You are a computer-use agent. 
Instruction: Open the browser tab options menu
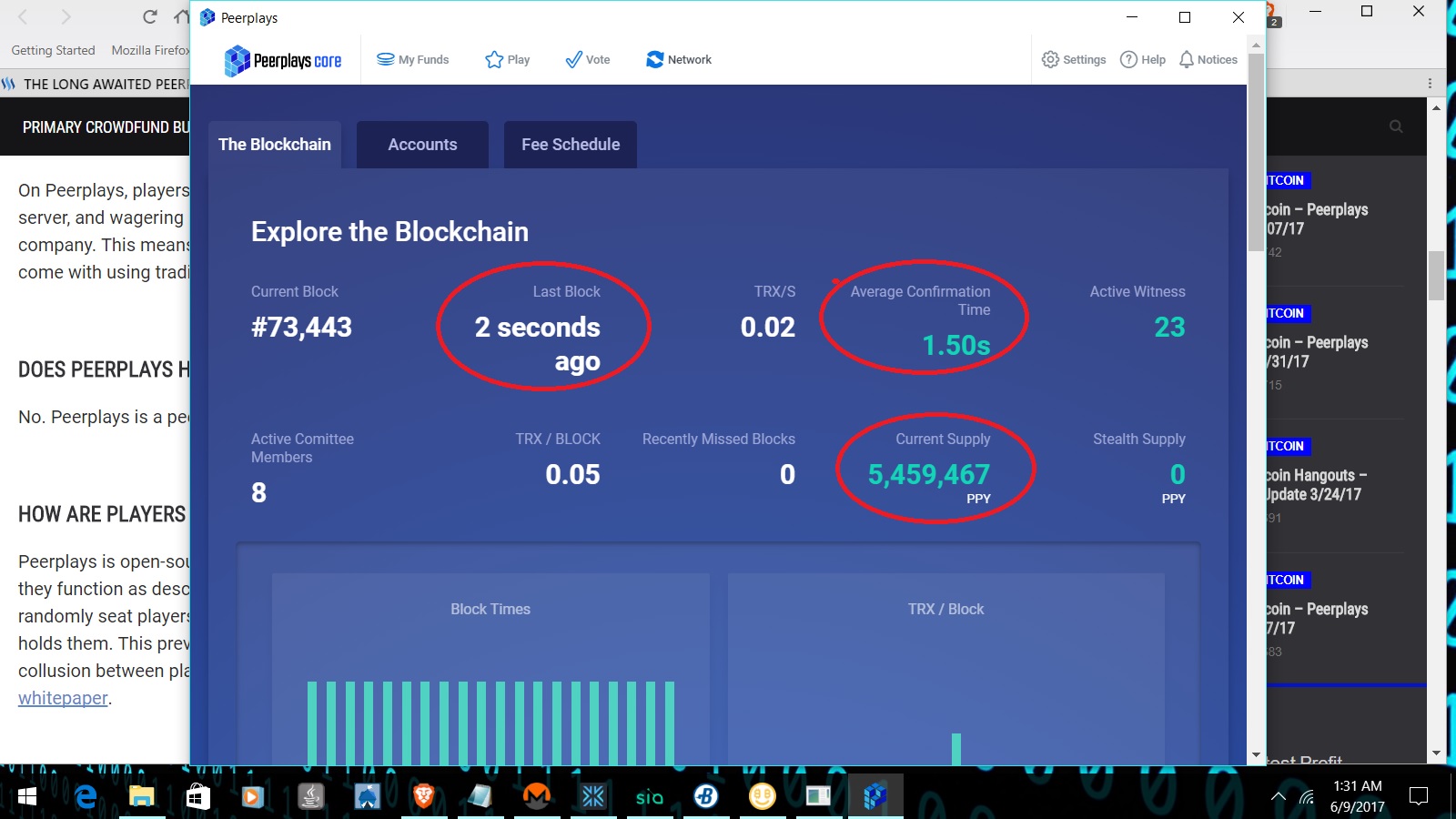click(1430, 83)
